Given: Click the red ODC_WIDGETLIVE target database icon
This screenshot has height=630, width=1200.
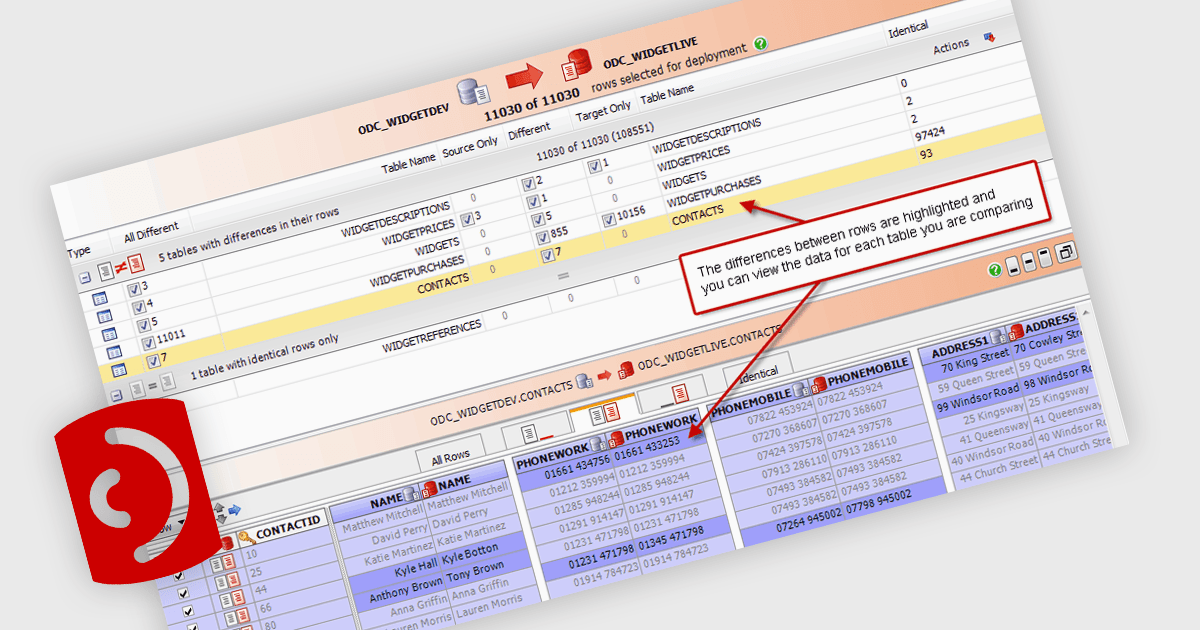Looking at the screenshot, I should (576, 65).
